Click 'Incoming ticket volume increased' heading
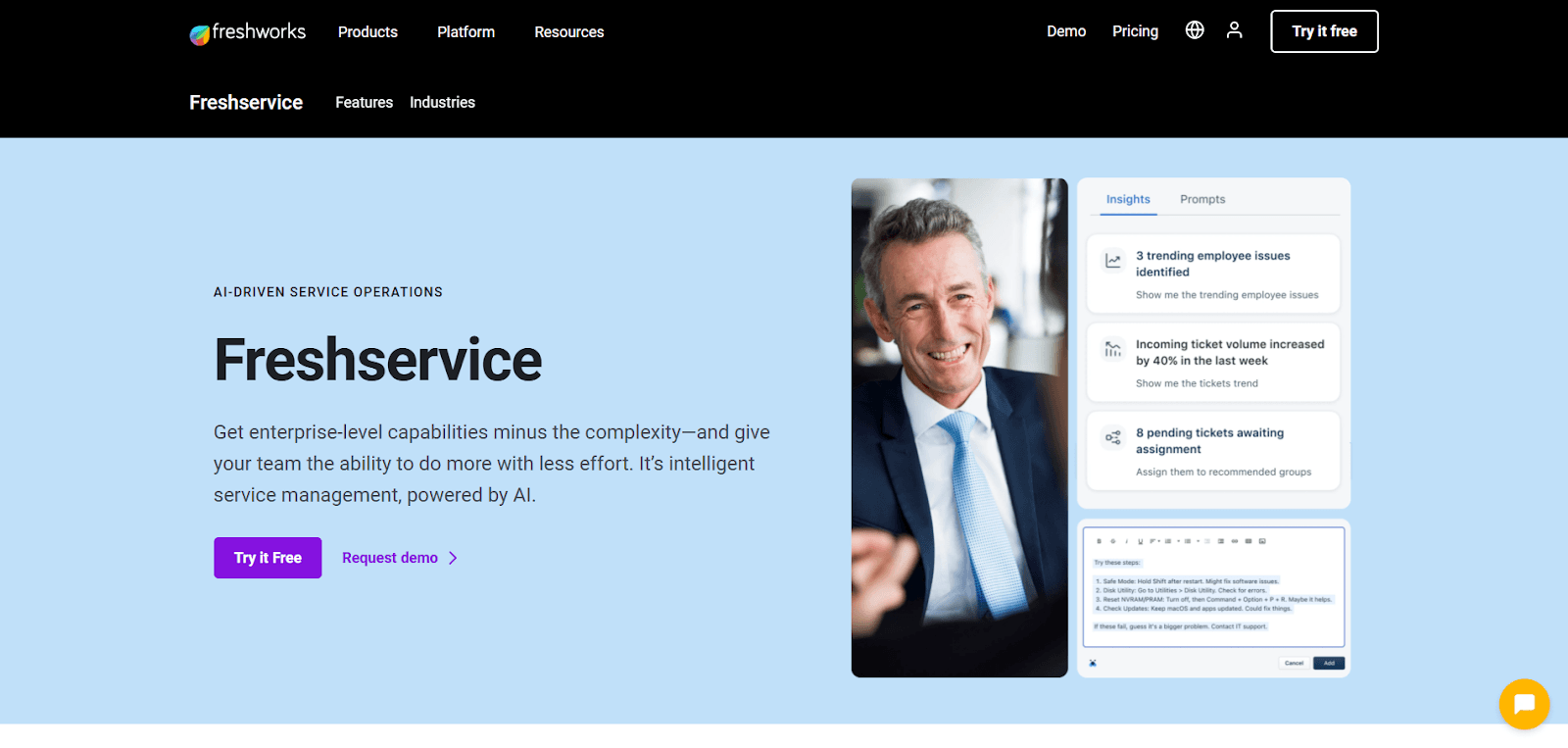 point(1230,352)
